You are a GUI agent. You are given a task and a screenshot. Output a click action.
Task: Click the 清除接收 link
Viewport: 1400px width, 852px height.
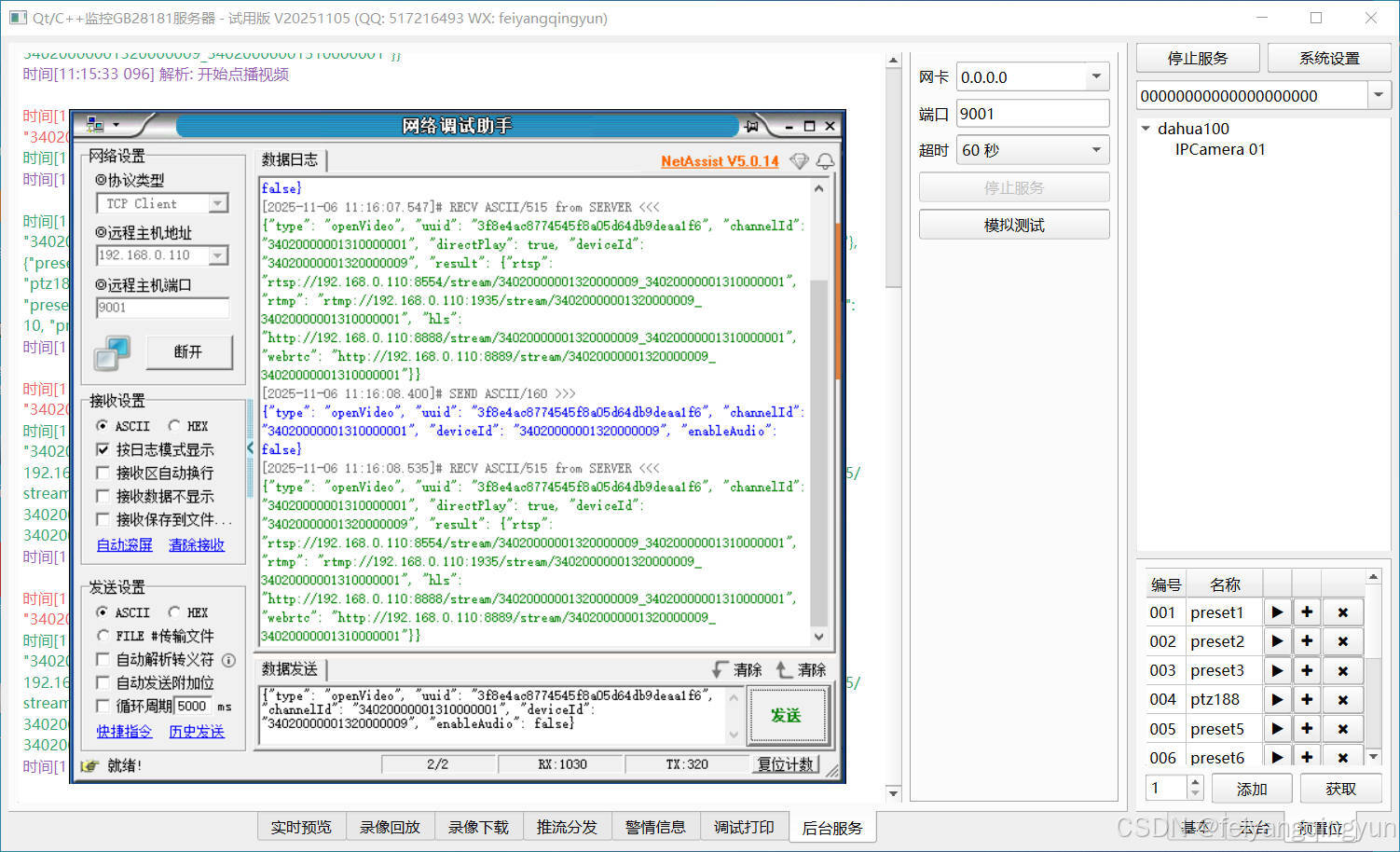pyautogui.click(x=197, y=544)
